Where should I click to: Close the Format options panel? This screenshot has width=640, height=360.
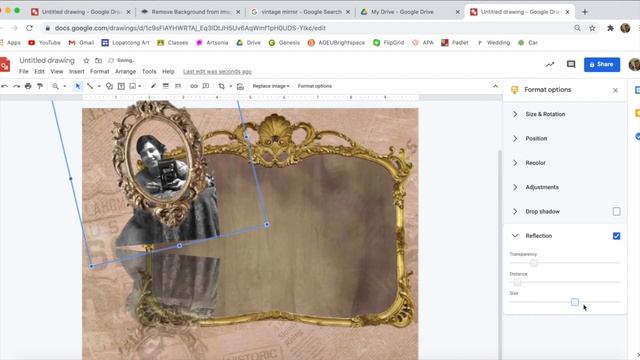(616, 90)
